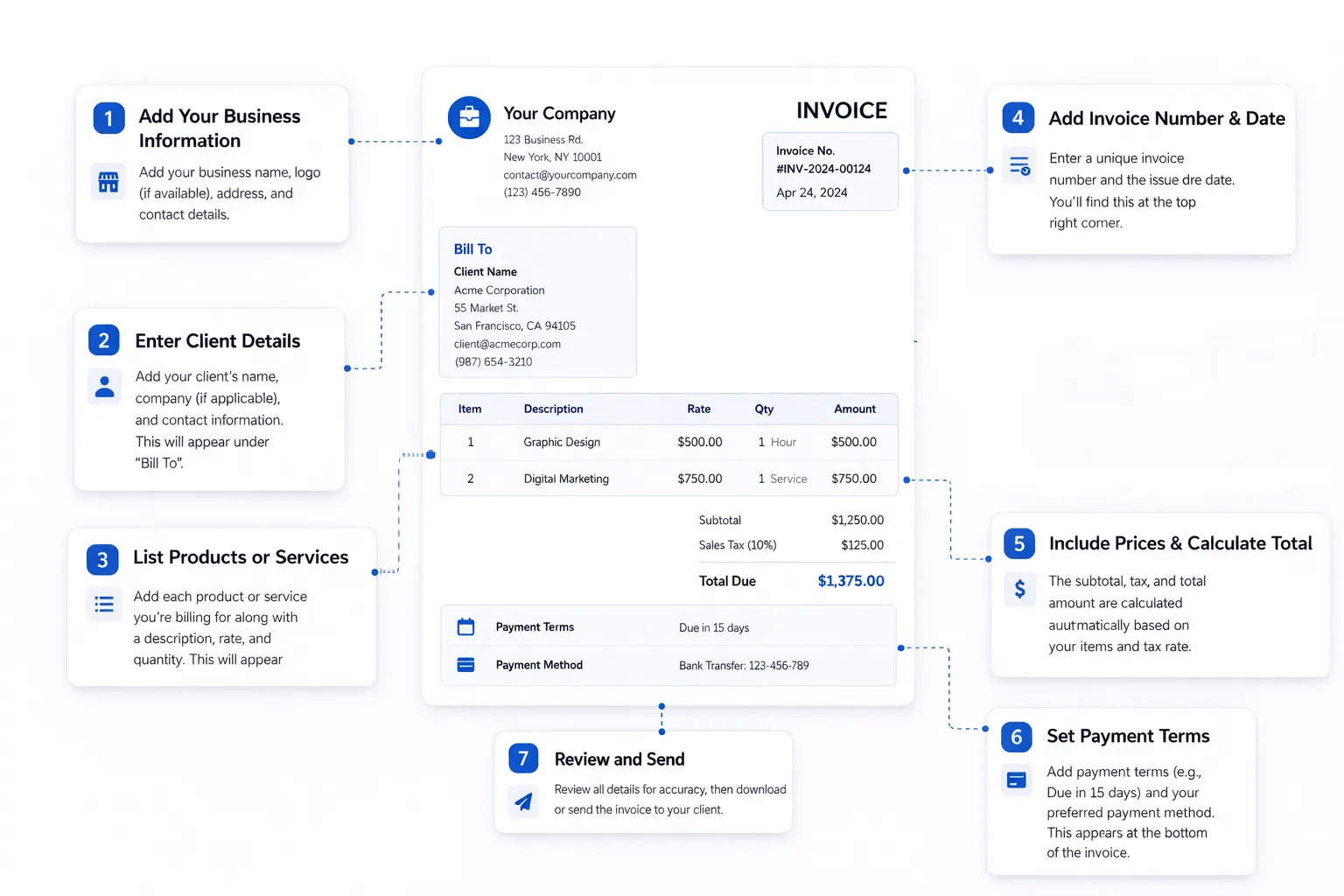
Task: Click the numbered badge 7 on Review card
Action: [x=522, y=759]
